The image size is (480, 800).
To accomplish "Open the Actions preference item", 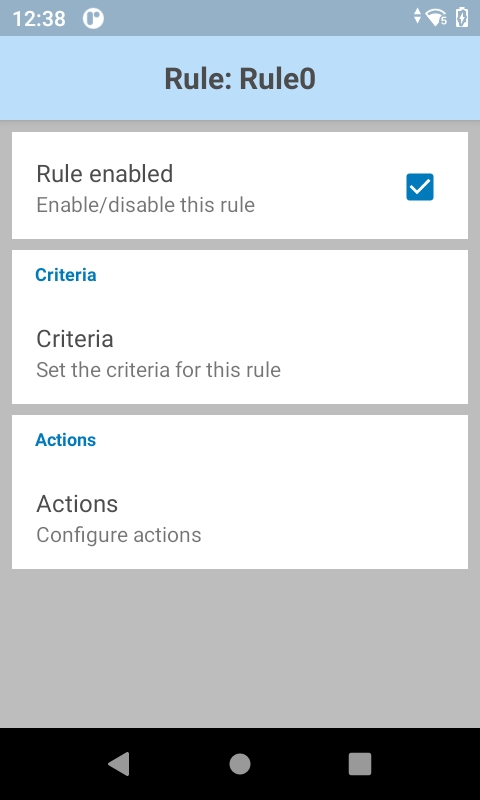I will (x=240, y=518).
